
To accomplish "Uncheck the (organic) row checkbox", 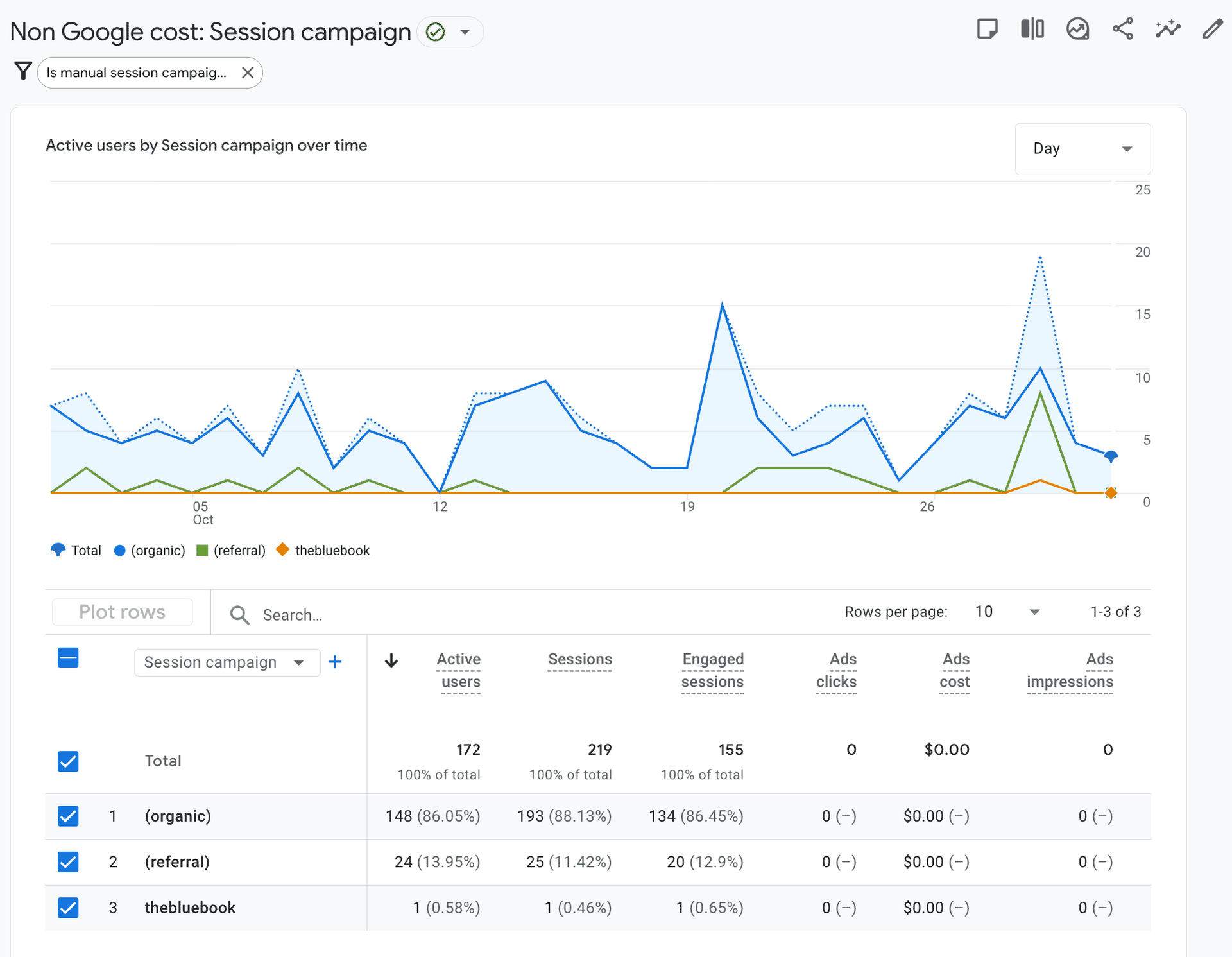I will point(68,816).
